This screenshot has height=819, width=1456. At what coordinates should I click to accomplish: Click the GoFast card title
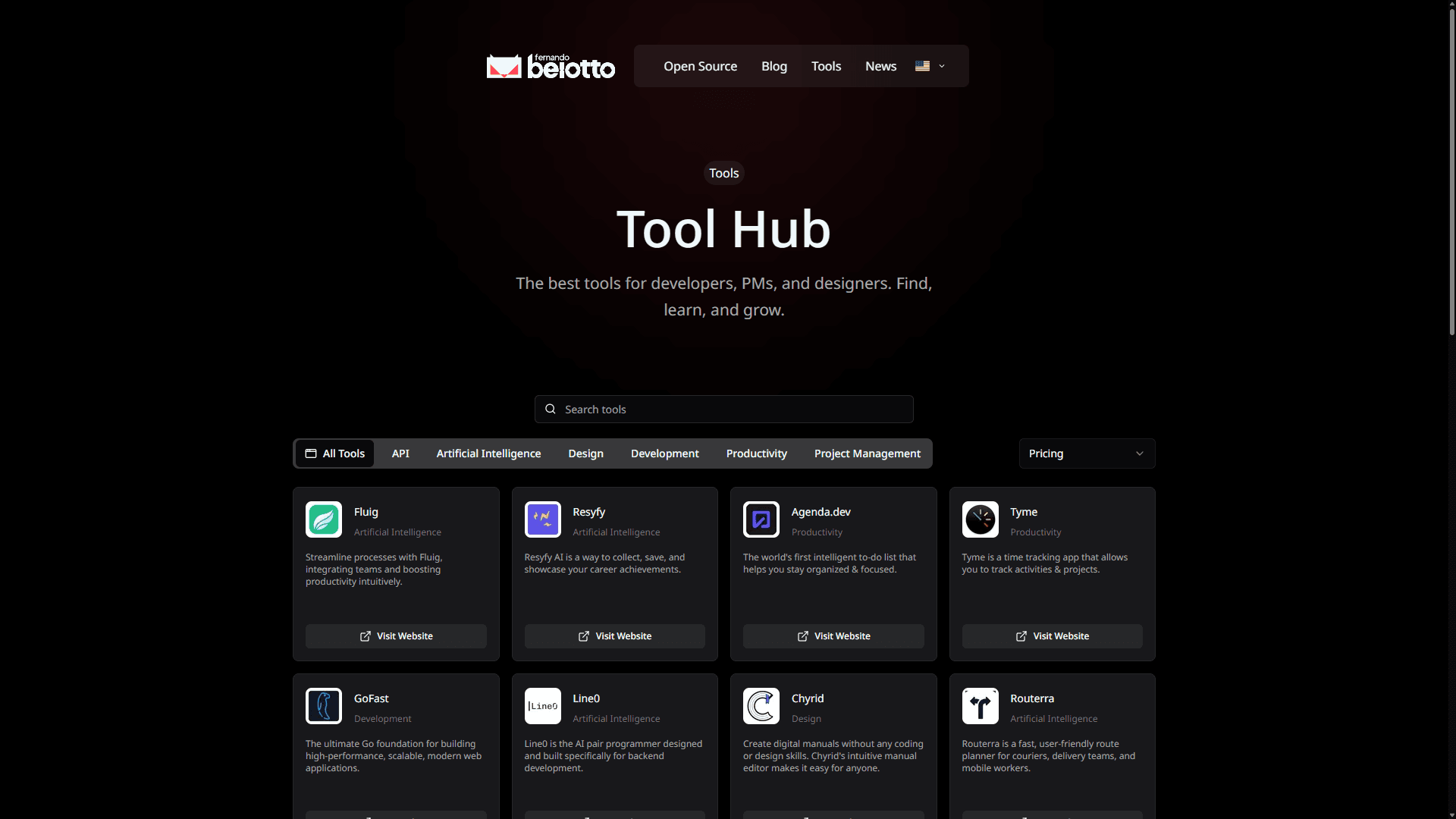372,698
